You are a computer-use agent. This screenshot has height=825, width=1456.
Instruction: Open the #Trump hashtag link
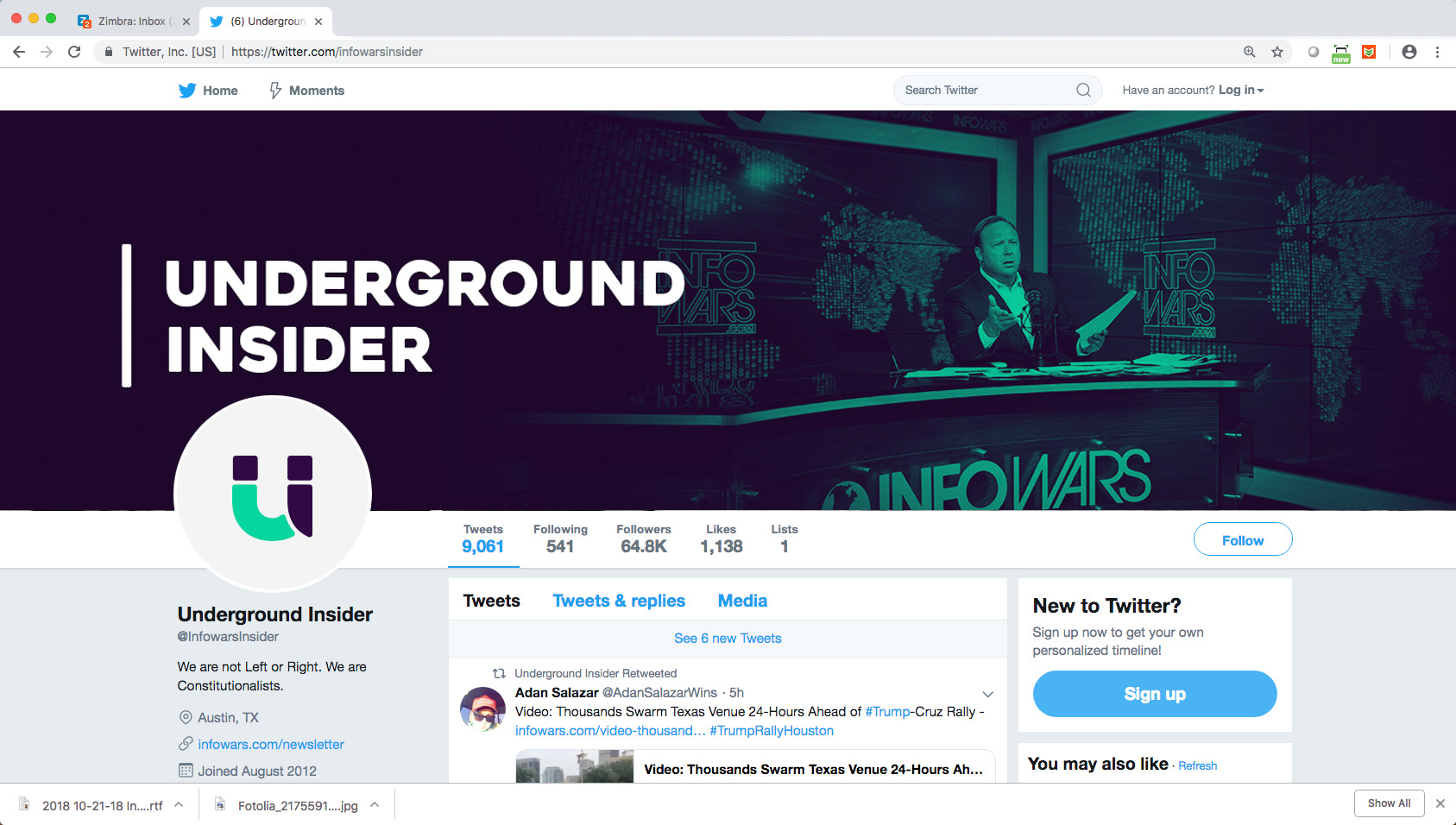887,711
